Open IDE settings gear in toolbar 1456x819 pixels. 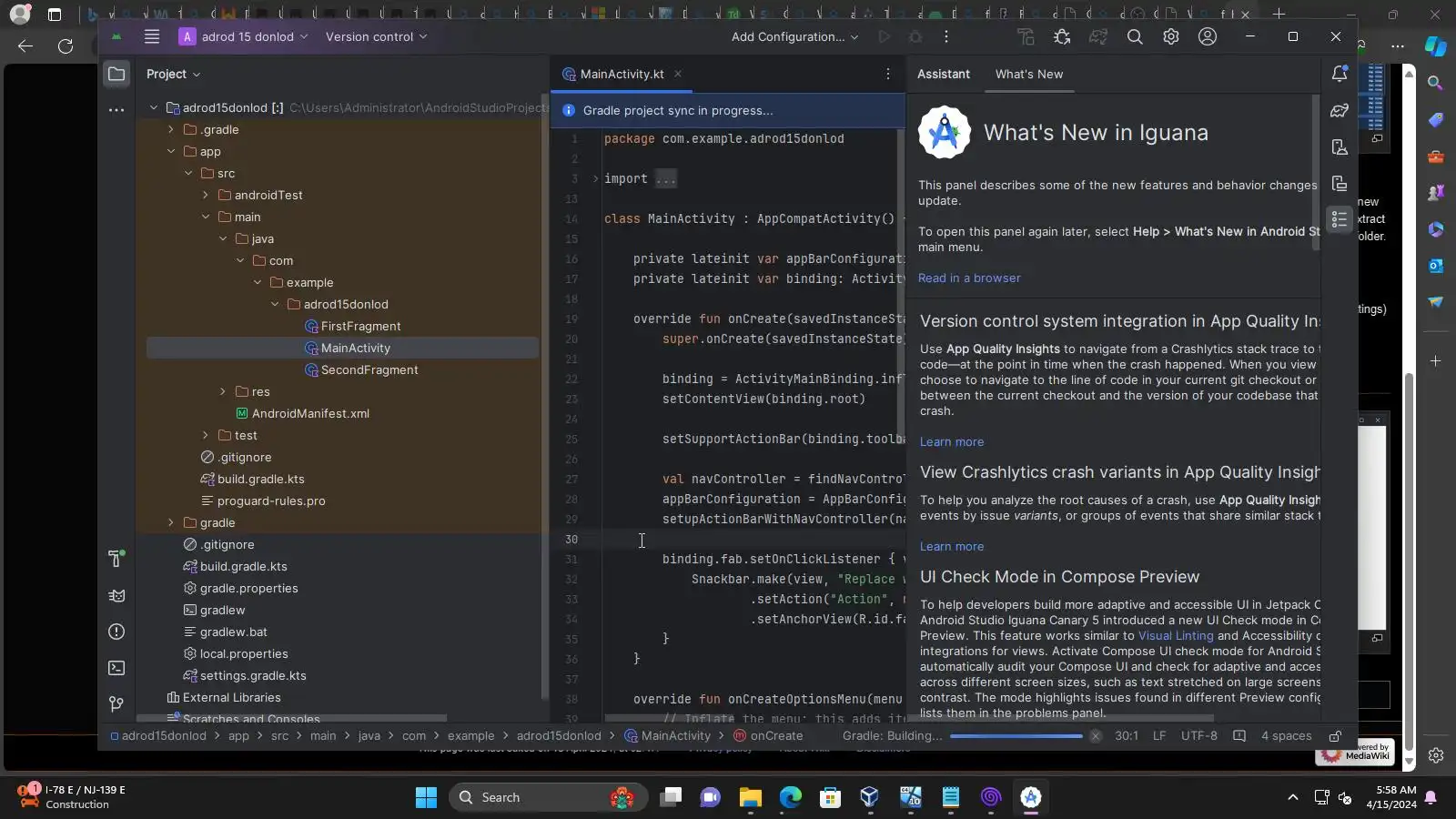pos(1171,36)
